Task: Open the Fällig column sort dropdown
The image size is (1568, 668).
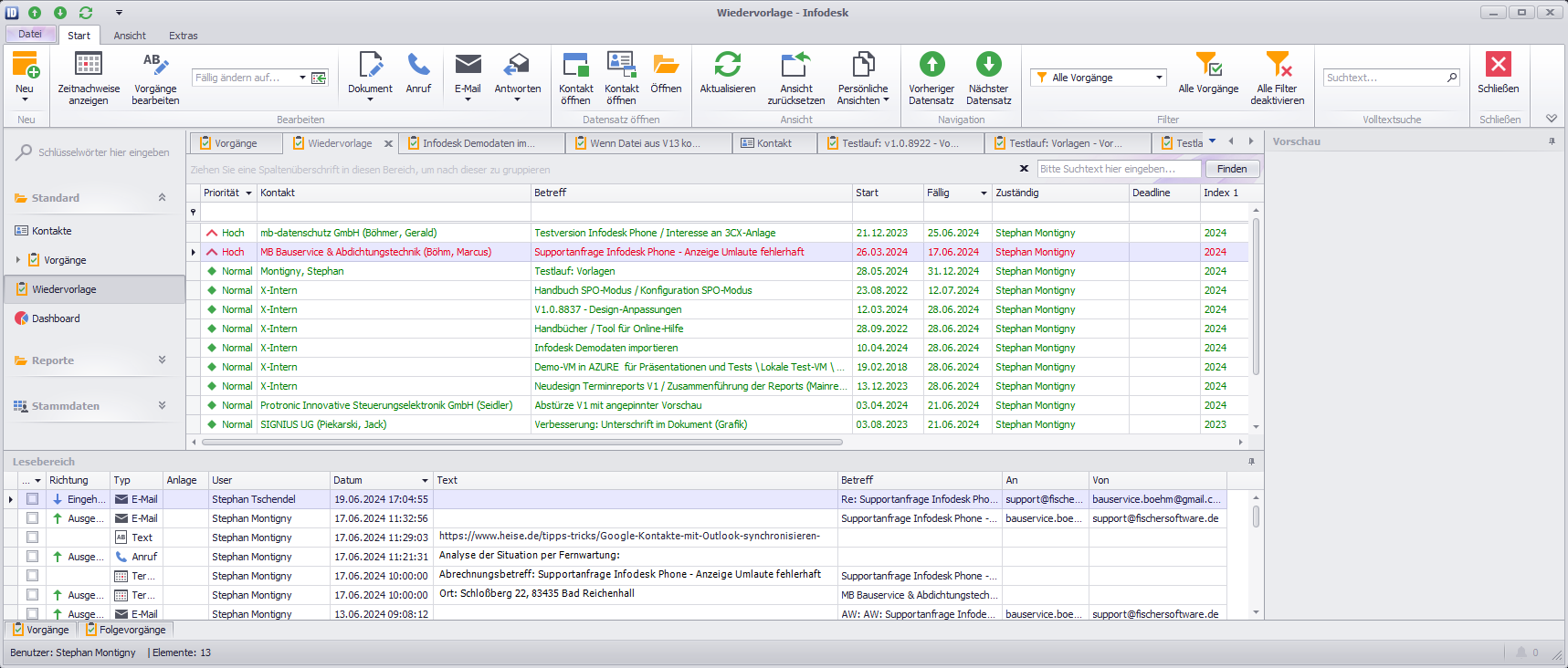Action: click(984, 193)
